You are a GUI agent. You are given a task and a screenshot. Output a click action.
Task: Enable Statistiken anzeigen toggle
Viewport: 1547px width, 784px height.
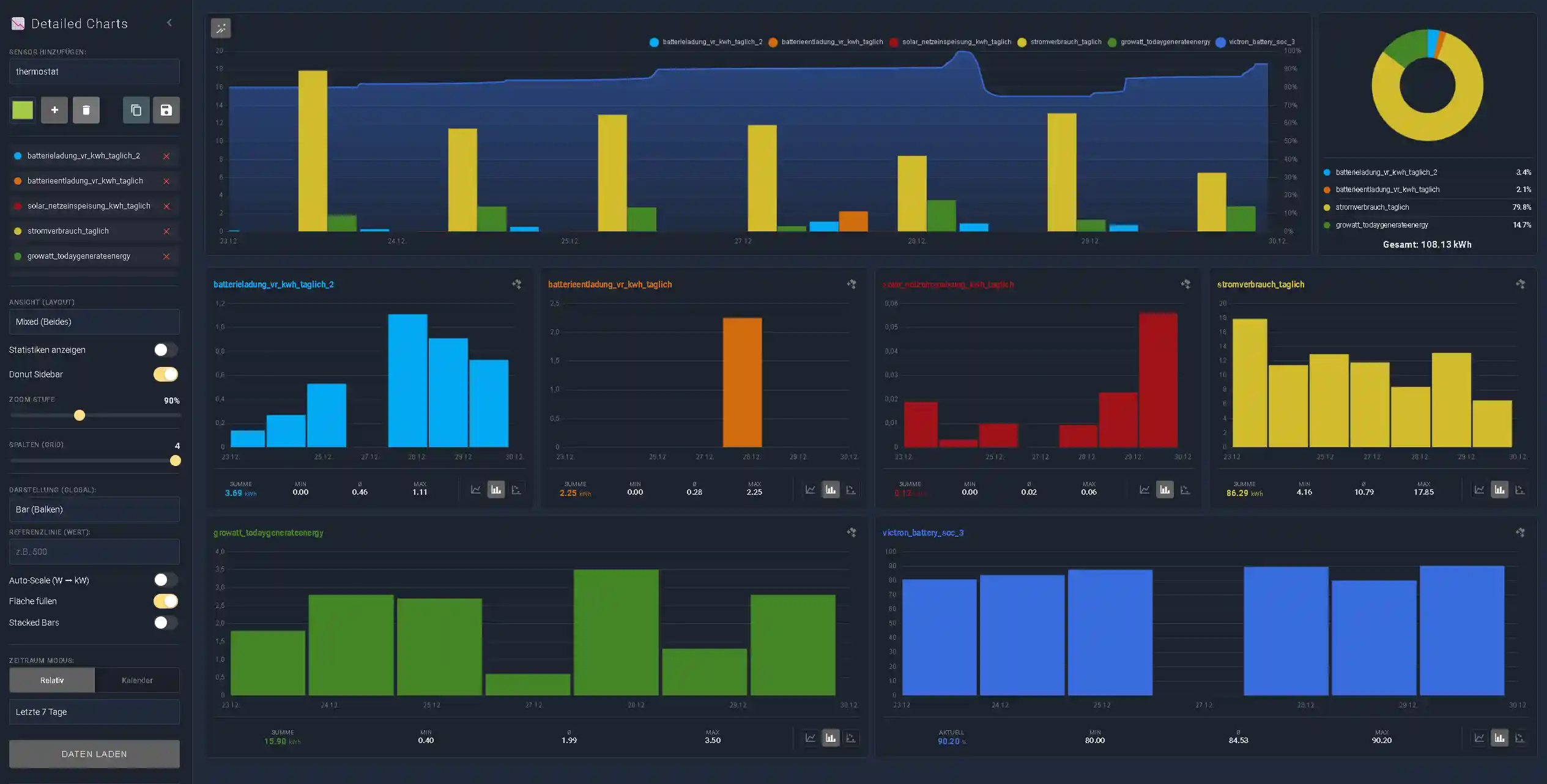[x=165, y=350]
